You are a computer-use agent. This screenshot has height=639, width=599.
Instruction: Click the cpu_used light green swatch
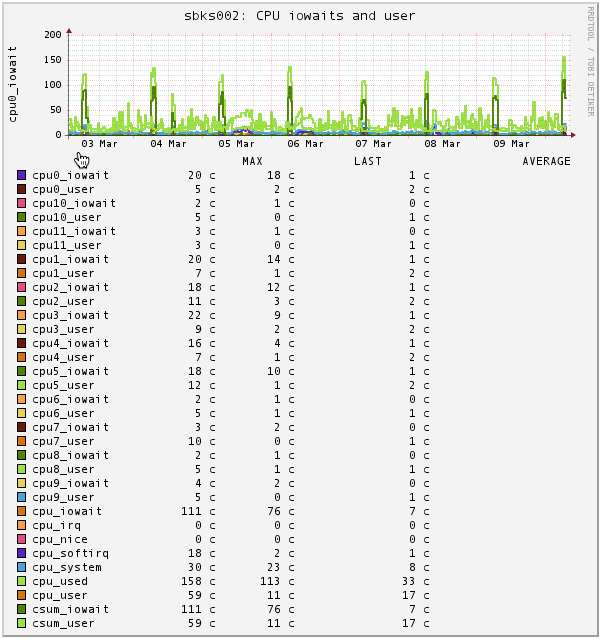(x=22, y=581)
